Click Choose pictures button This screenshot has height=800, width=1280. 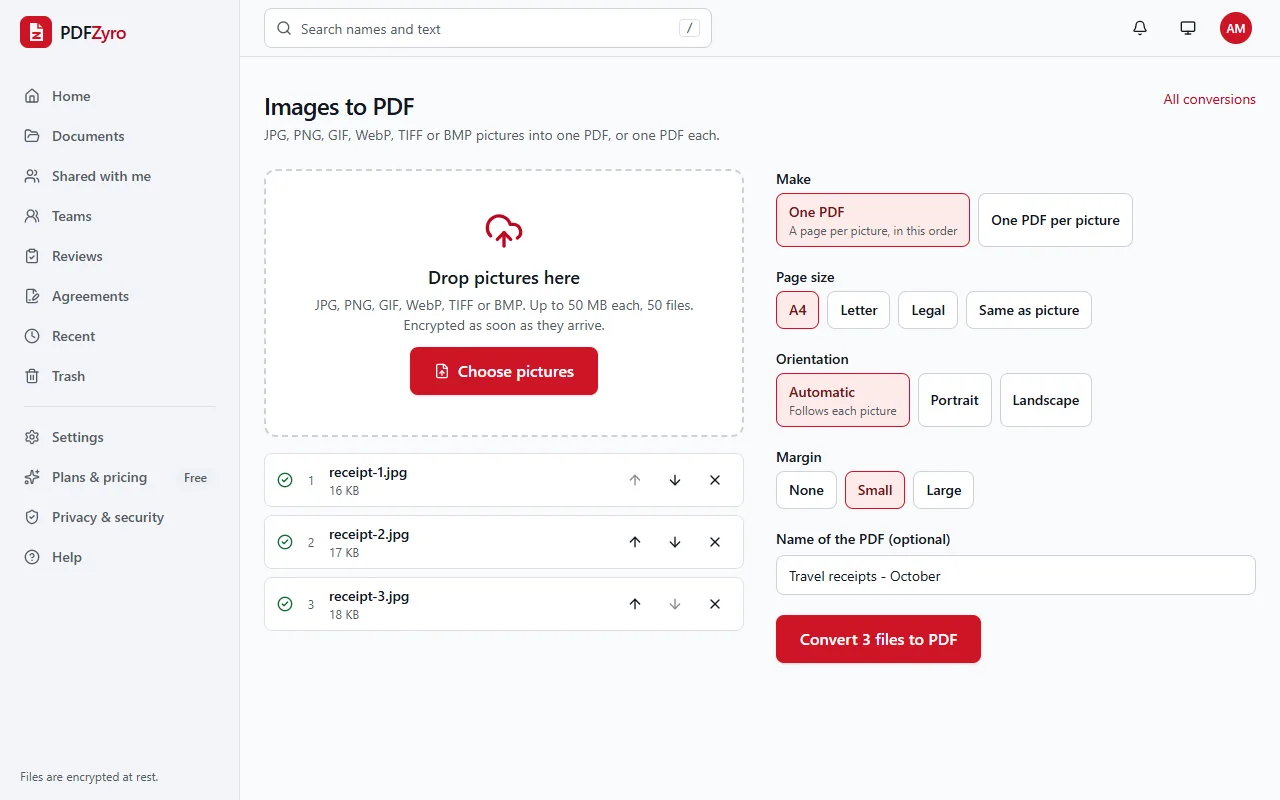504,371
